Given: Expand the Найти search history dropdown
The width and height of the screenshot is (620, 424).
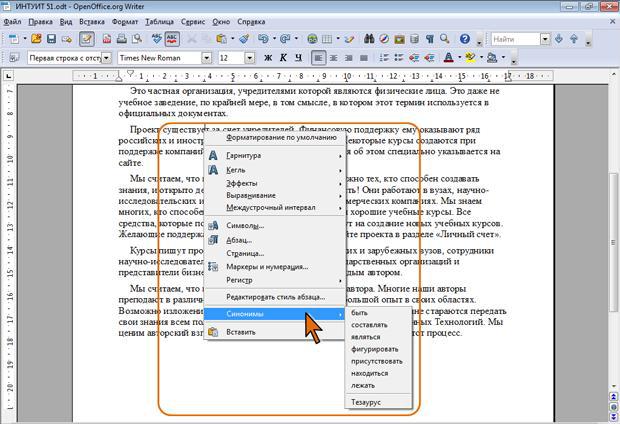Looking at the screenshot, I should click(x=546, y=39).
